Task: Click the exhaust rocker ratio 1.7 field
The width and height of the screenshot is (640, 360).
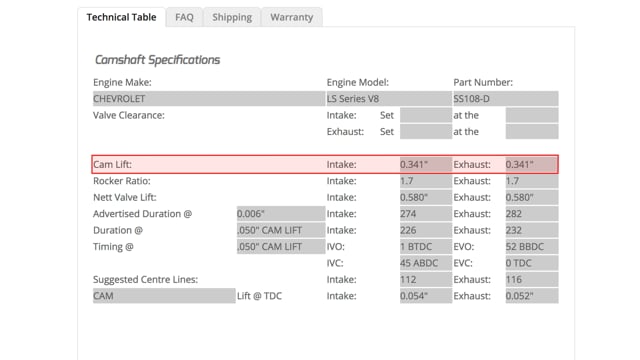Action: (532, 181)
